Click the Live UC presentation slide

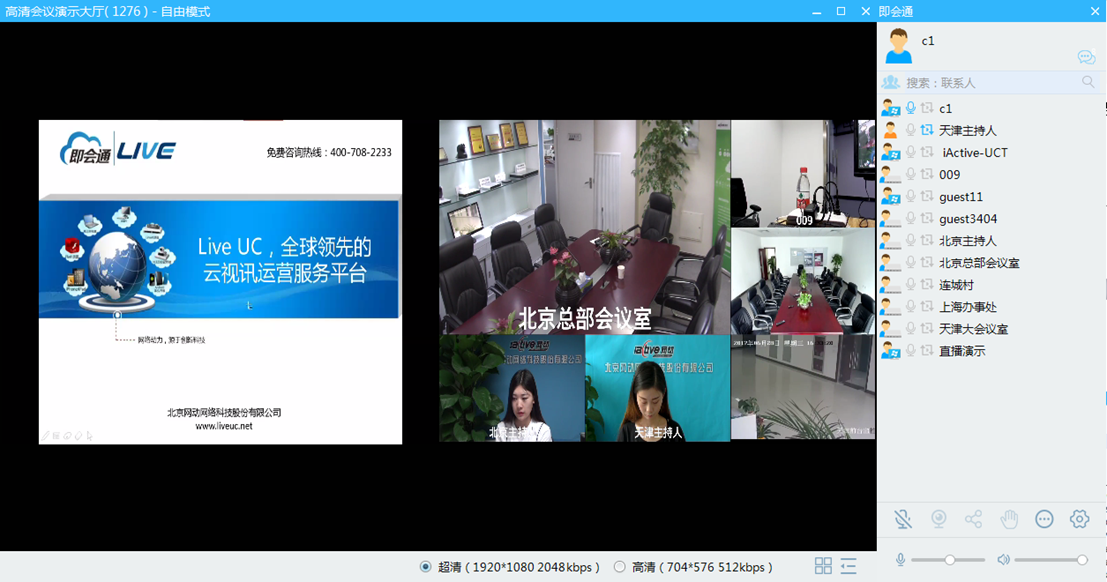coord(220,282)
